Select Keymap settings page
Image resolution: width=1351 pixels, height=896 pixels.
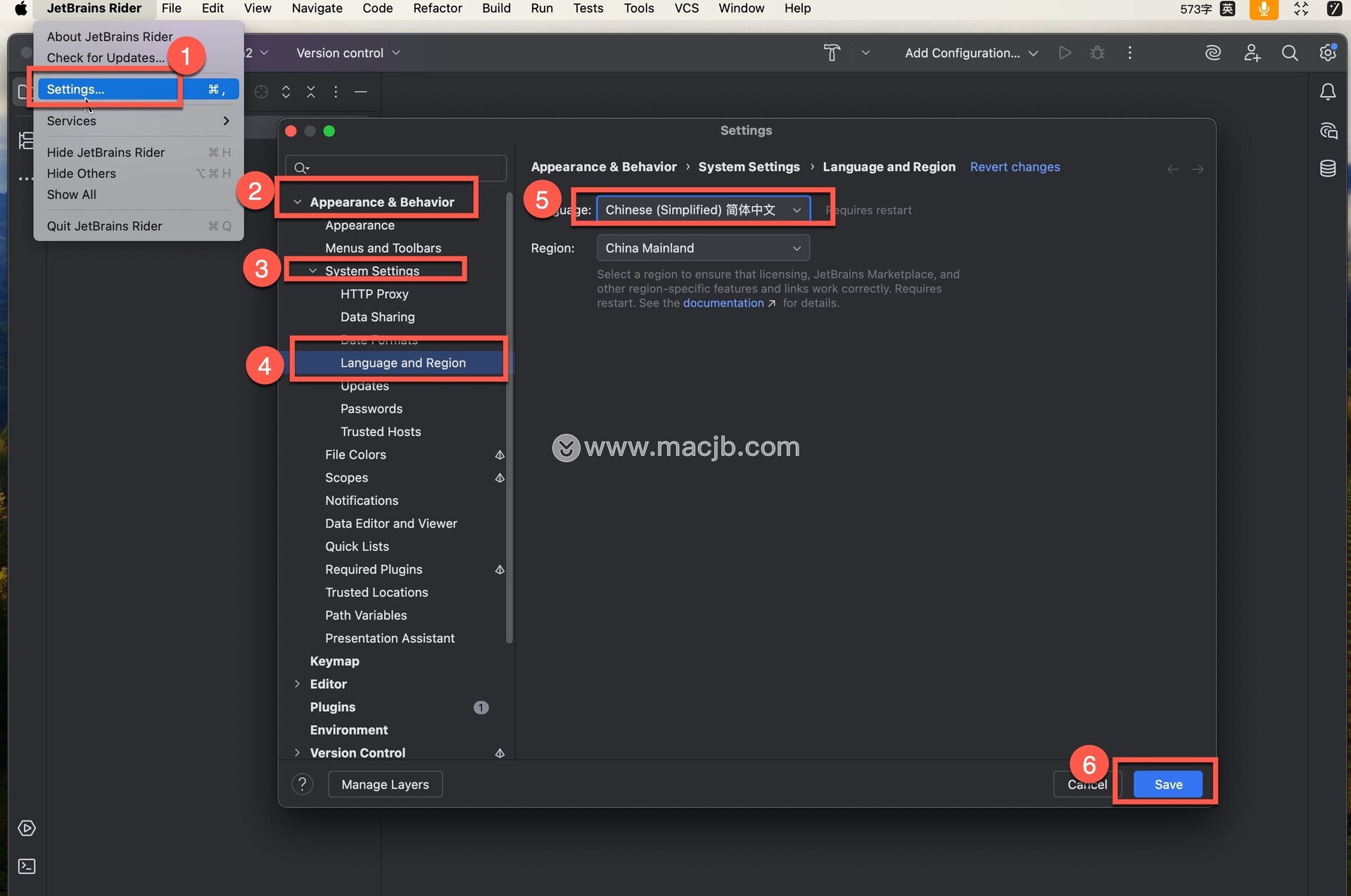(334, 661)
